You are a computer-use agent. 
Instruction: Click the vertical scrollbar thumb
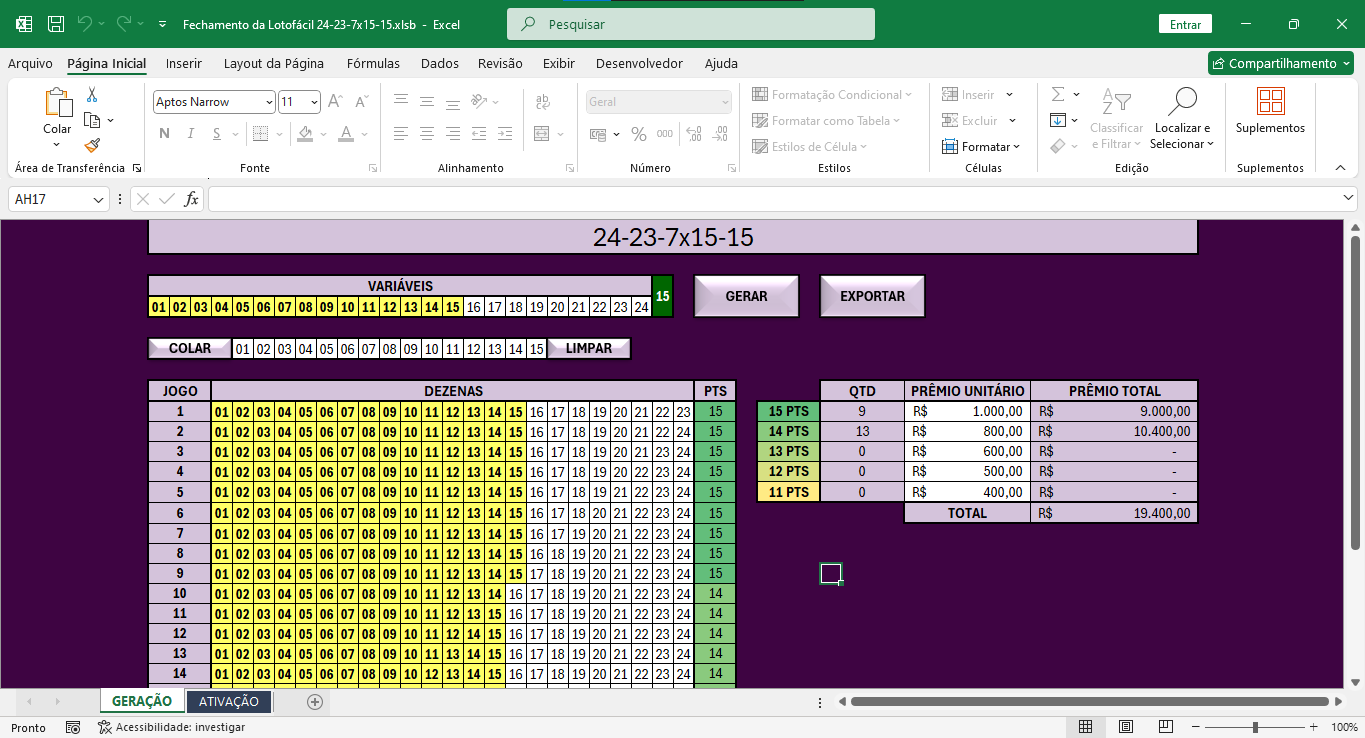click(1355, 392)
